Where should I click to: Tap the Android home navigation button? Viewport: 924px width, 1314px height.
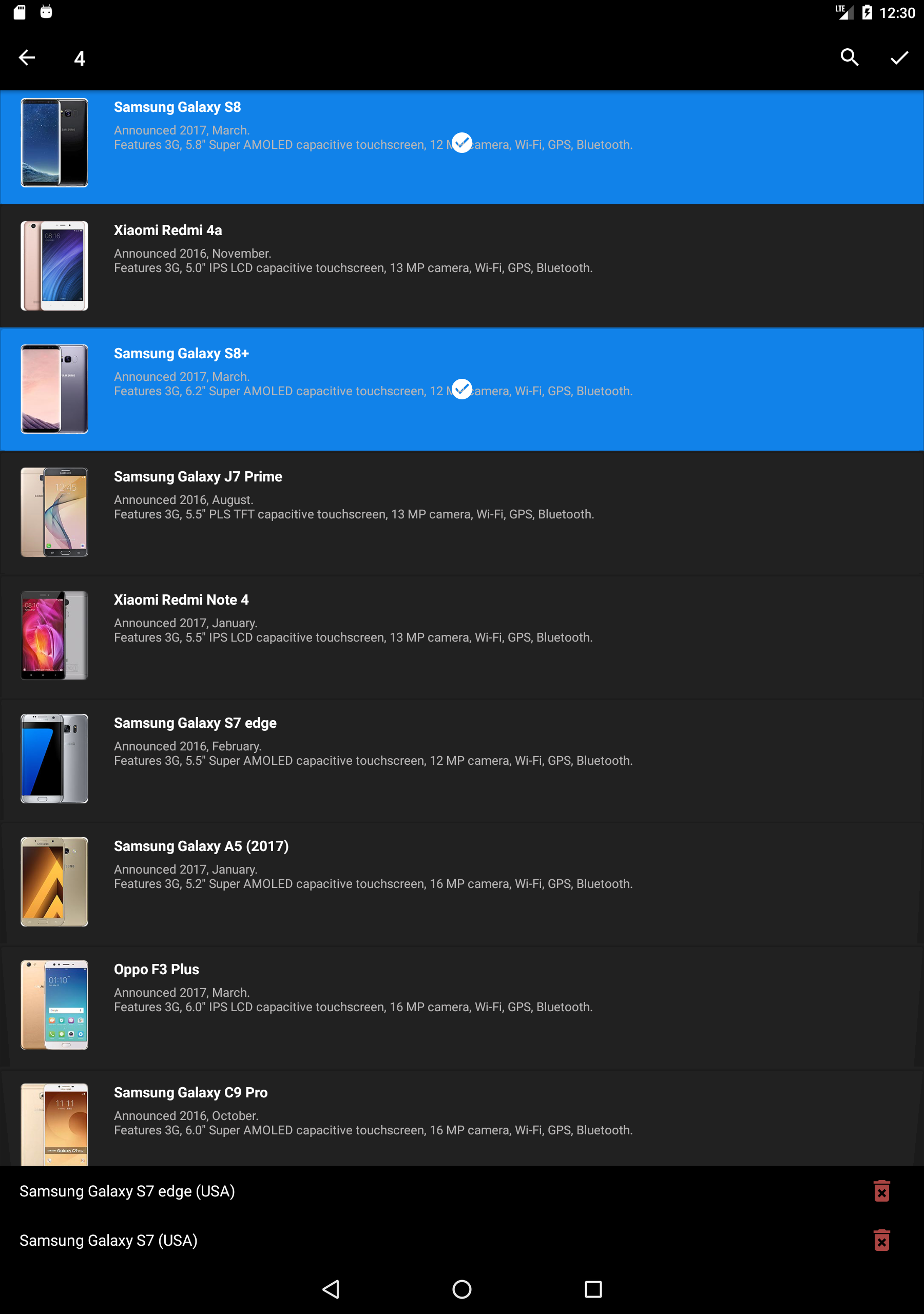(x=462, y=1289)
